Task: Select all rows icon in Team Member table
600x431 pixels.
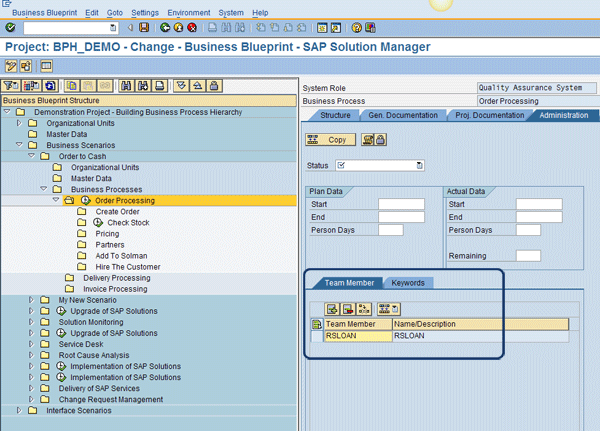Action: coord(317,324)
